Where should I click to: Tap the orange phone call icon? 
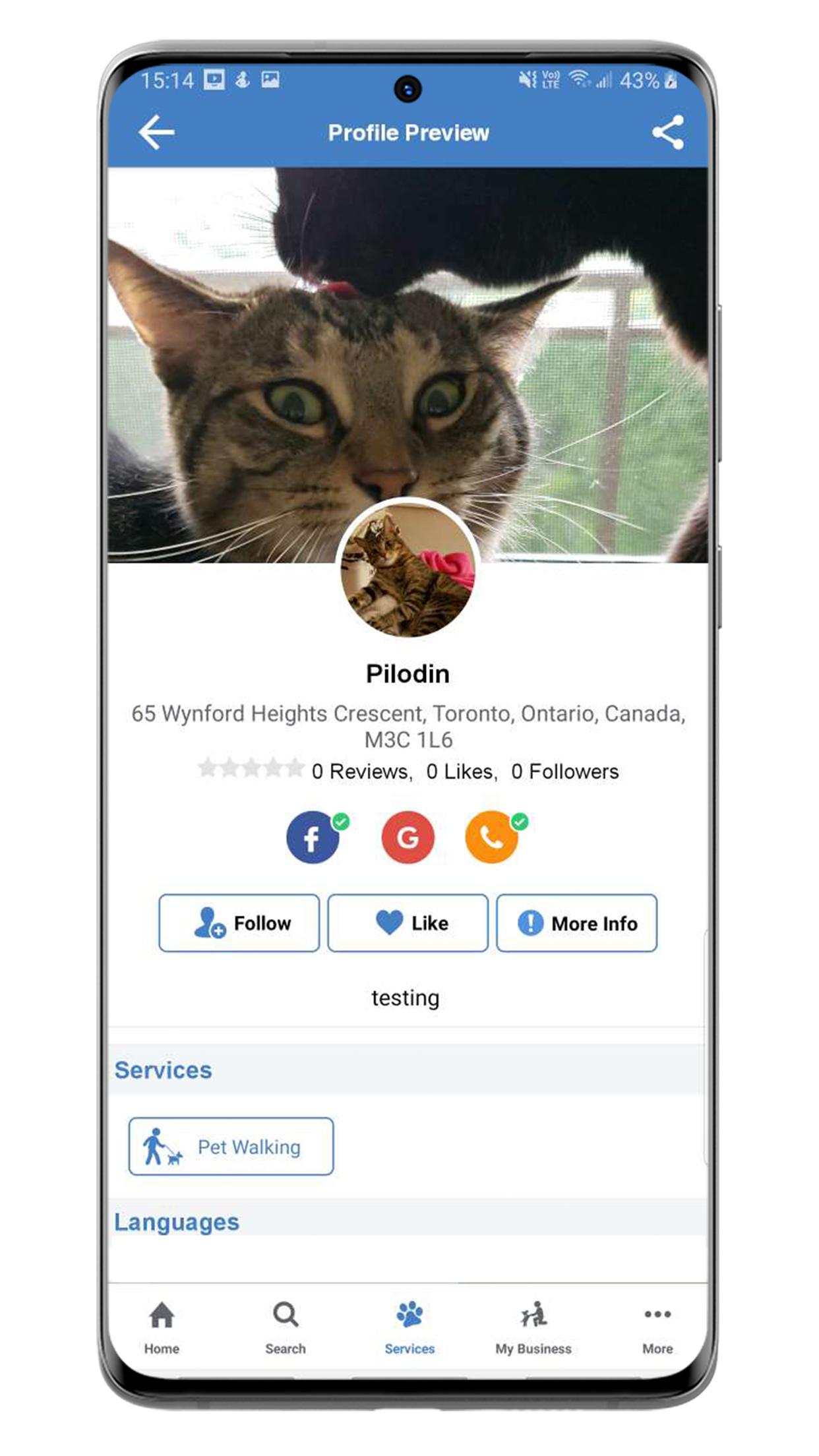point(492,837)
